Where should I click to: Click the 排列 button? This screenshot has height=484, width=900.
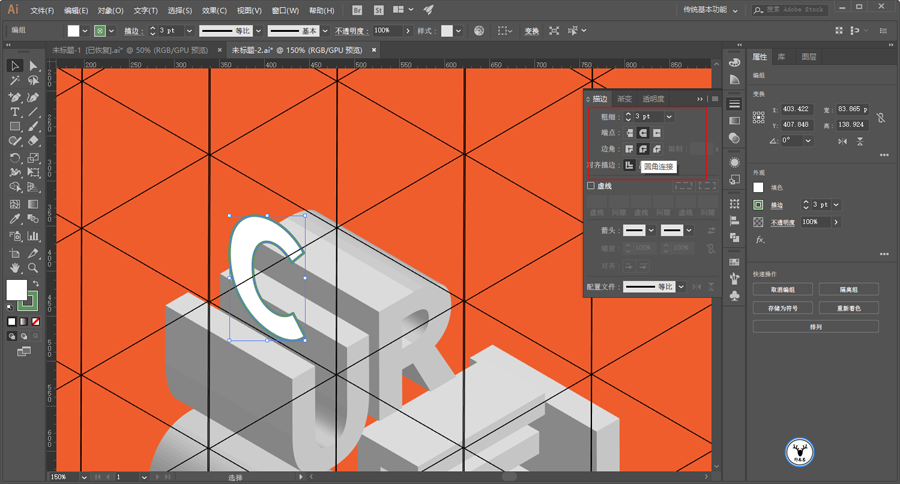[x=816, y=327]
